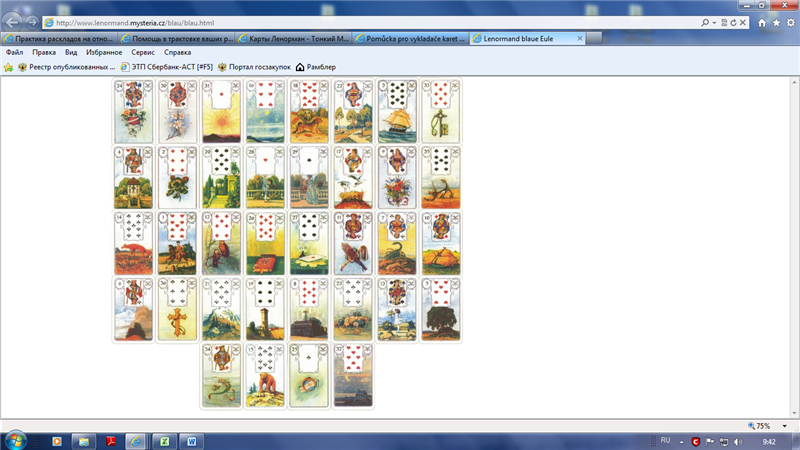800x450 pixels.
Task: Select card 14 Fox
Action: click(133, 243)
